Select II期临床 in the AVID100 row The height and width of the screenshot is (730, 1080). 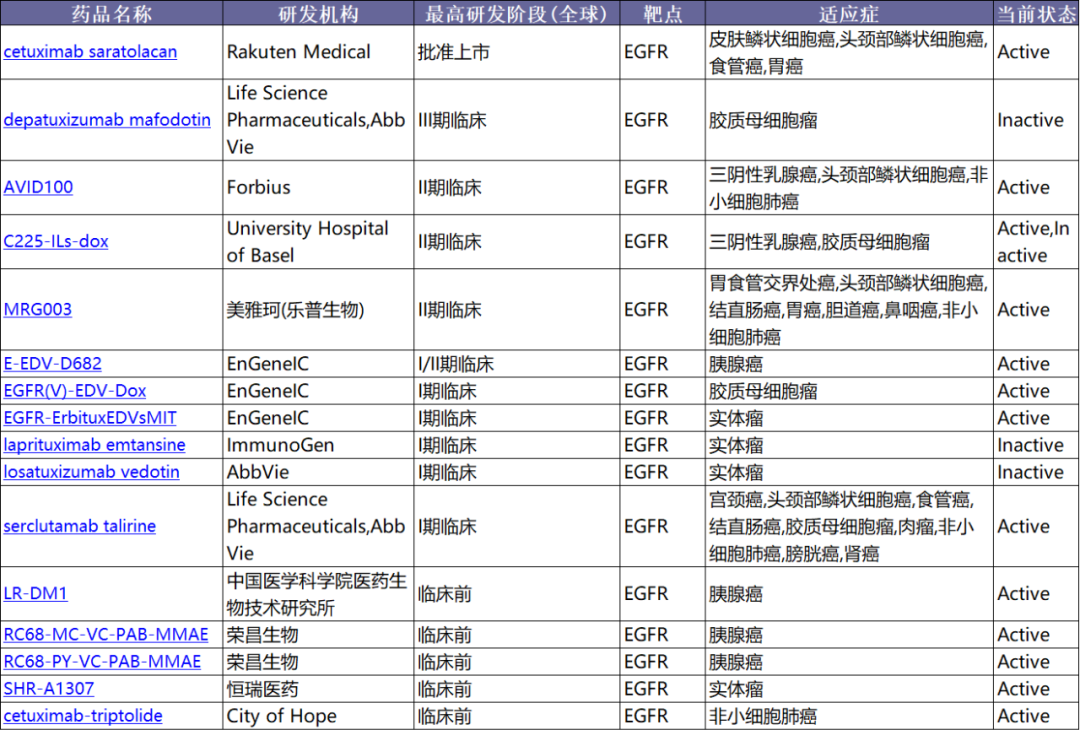[x=517, y=187]
